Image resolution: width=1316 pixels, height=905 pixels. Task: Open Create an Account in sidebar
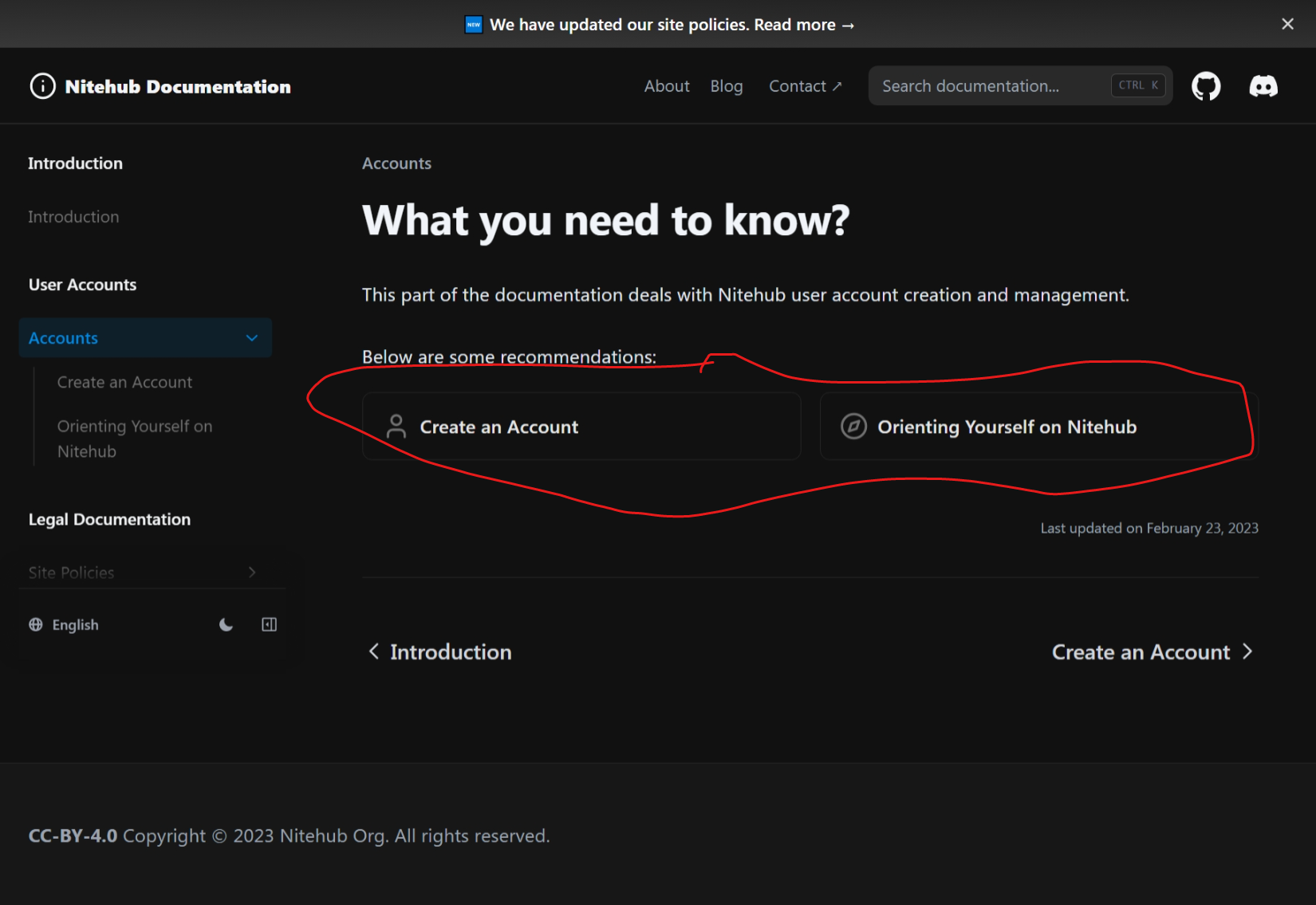(x=124, y=383)
